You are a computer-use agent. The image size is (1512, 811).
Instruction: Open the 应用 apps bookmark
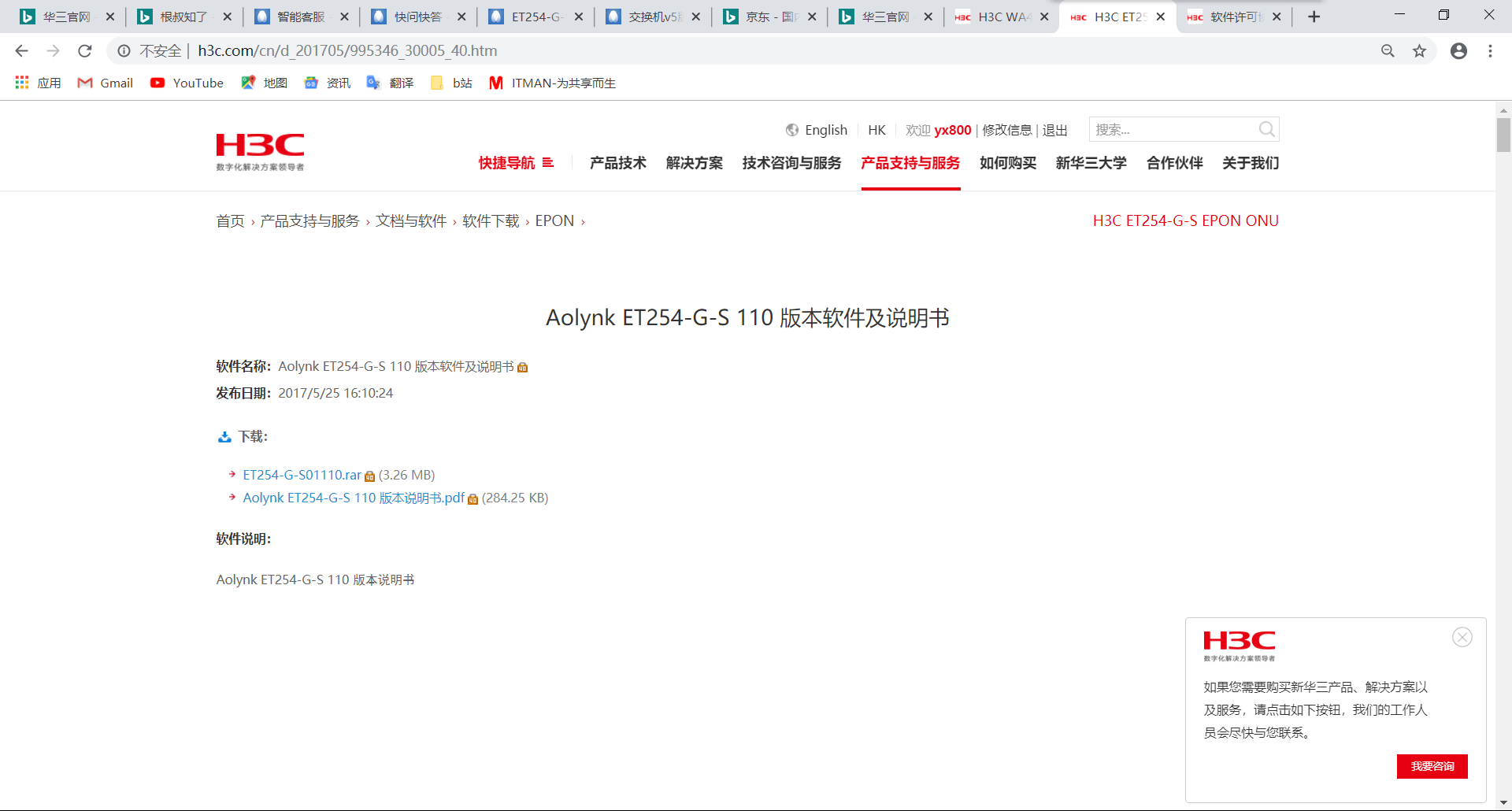click(x=38, y=83)
